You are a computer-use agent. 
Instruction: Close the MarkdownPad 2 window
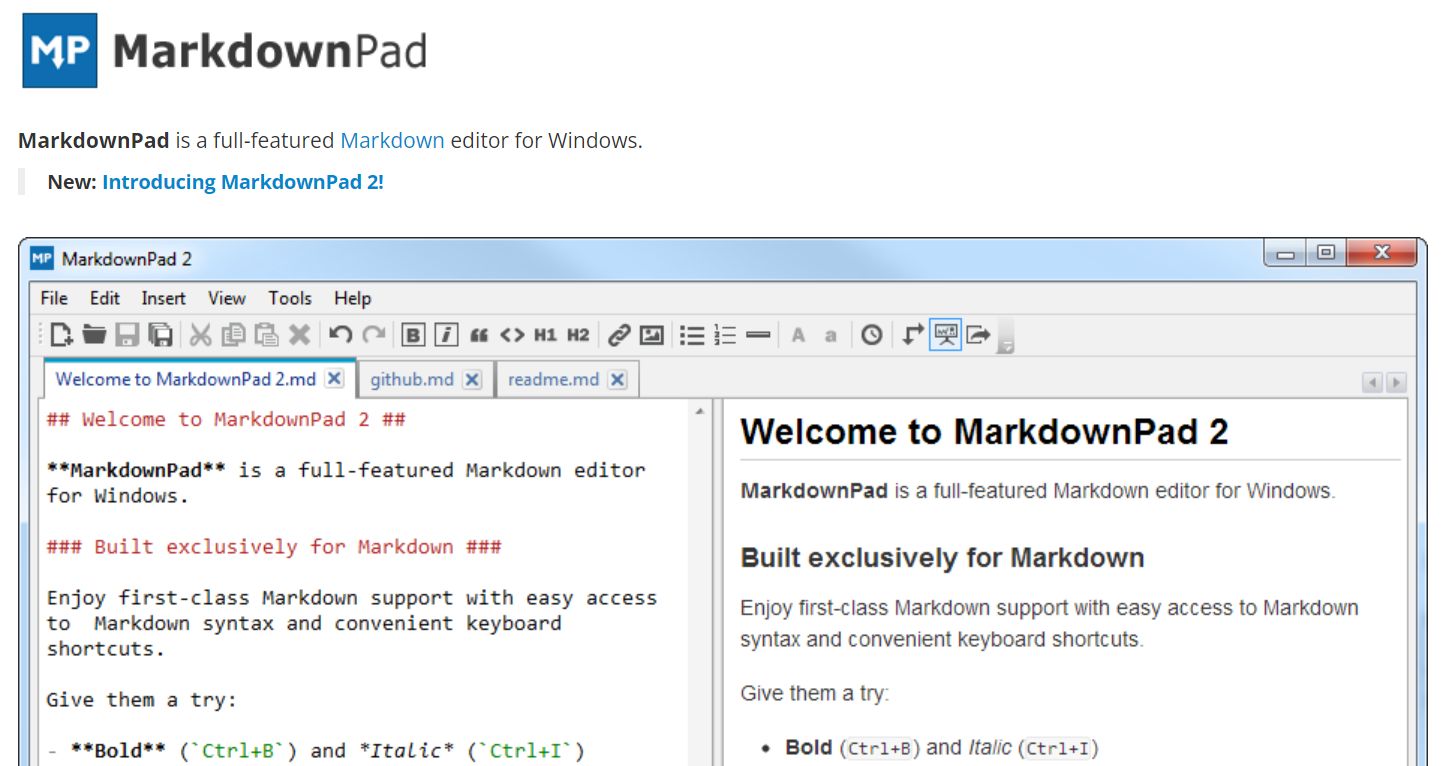click(x=1382, y=254)
